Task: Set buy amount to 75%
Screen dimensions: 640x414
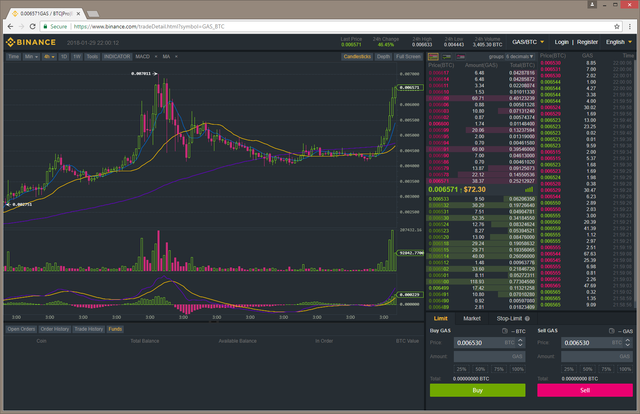Action: (499, 369)
